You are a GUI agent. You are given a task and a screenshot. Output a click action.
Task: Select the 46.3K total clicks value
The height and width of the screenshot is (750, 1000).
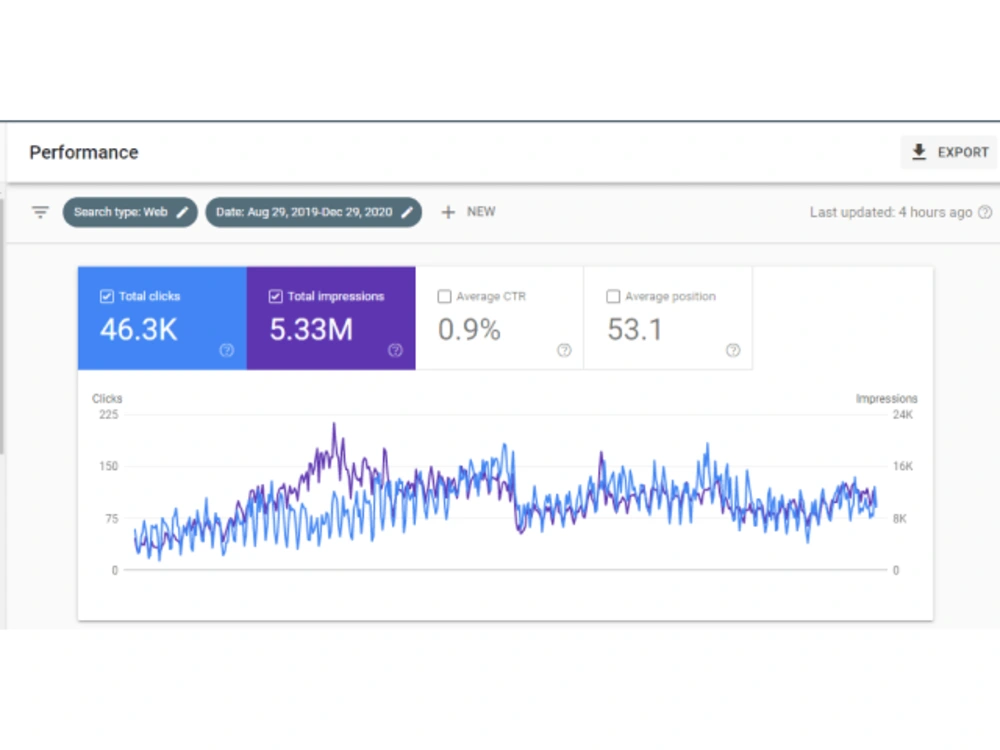tap(138, 330)
